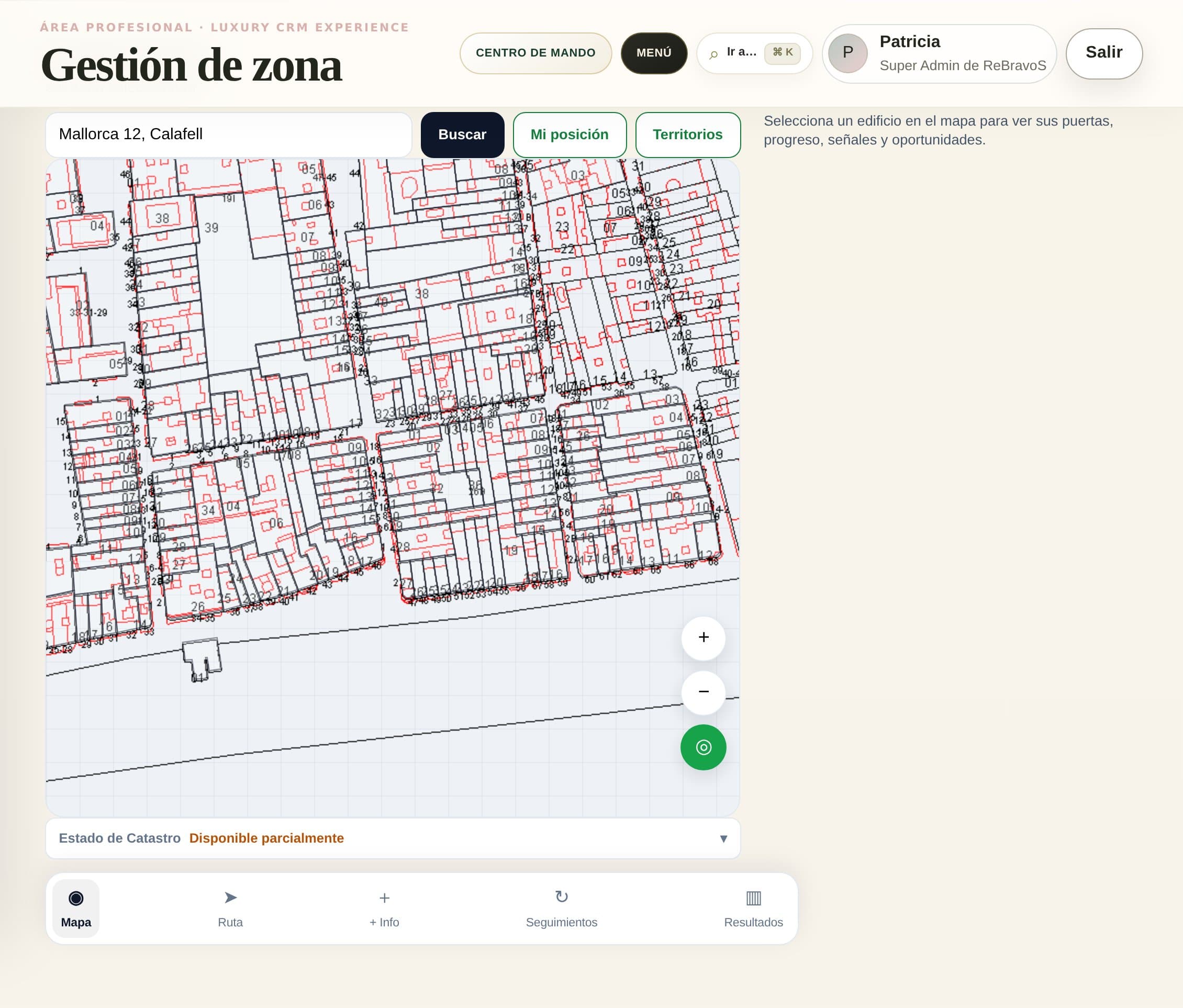
Task: Open the + Info tab label
Action: [384, 922]
